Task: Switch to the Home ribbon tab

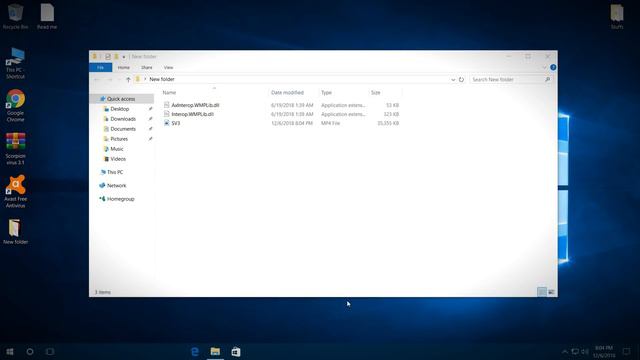Action: tap(124, 67)
